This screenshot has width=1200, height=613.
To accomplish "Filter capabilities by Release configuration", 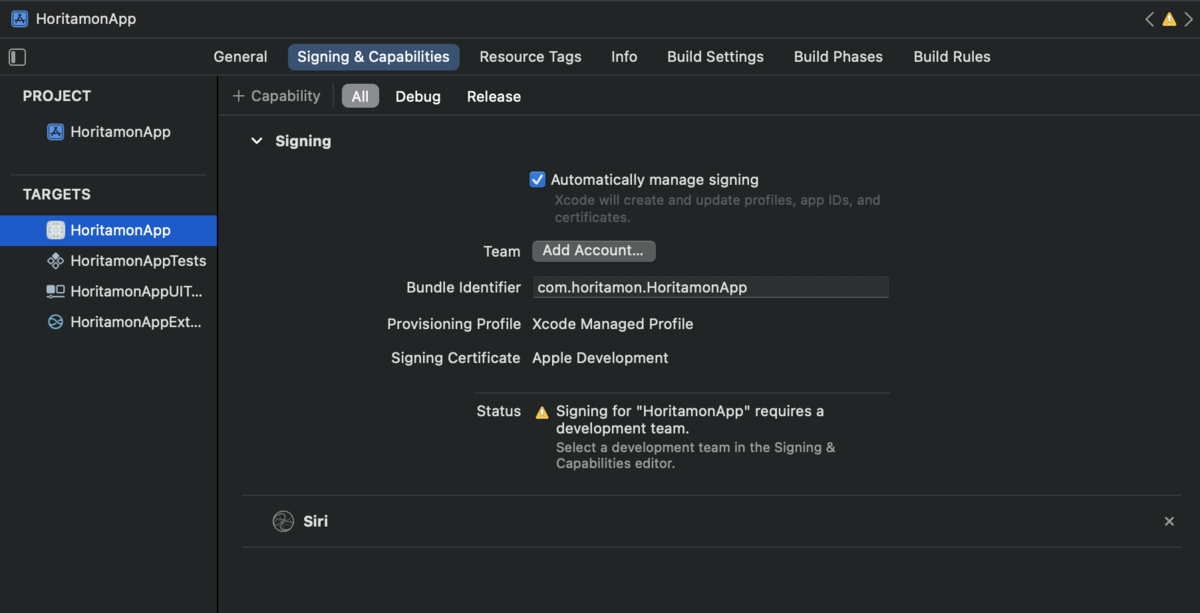I will [x=494, y=97].
